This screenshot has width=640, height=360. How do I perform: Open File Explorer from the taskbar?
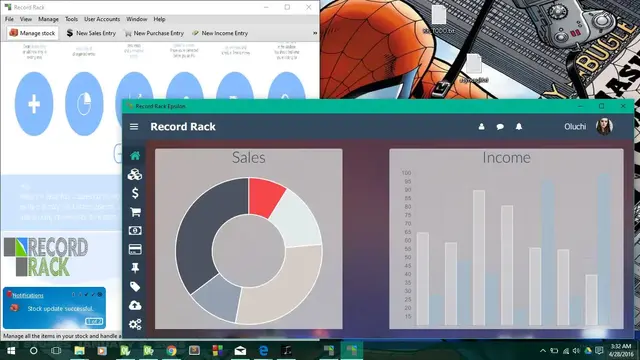click(79, 351)
